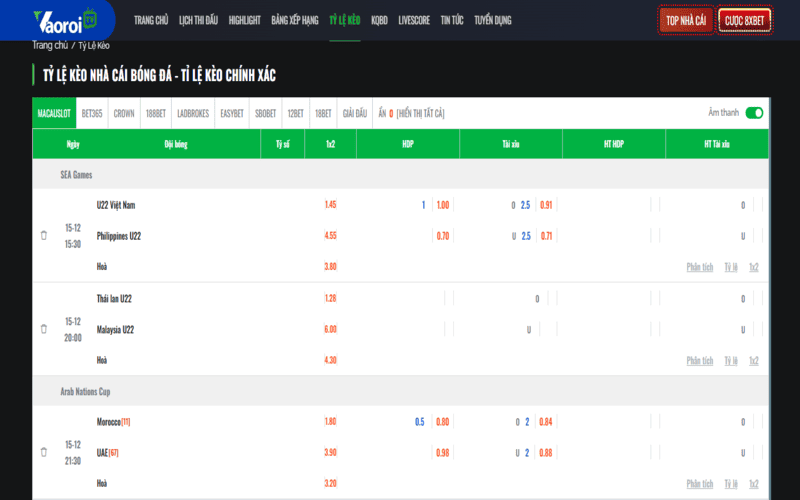Click the Trang chủ breadcrumb link
Image resolution: width=800 pixels, height=500 pixels.
(x=50, y=45)
